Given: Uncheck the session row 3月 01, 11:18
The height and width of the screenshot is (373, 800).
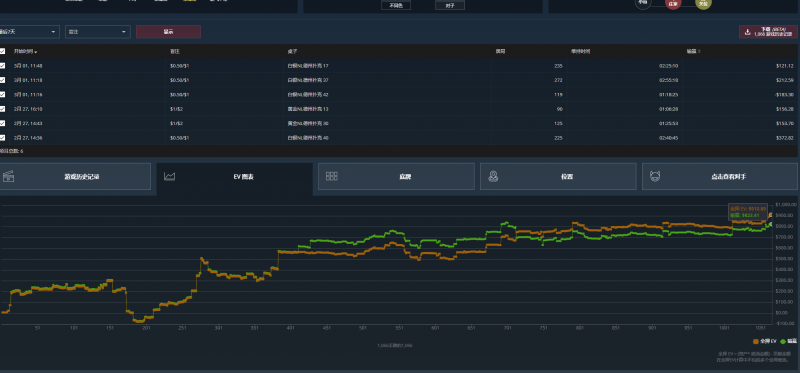Looking at the screenshot, I should click(x=3, y=80).
